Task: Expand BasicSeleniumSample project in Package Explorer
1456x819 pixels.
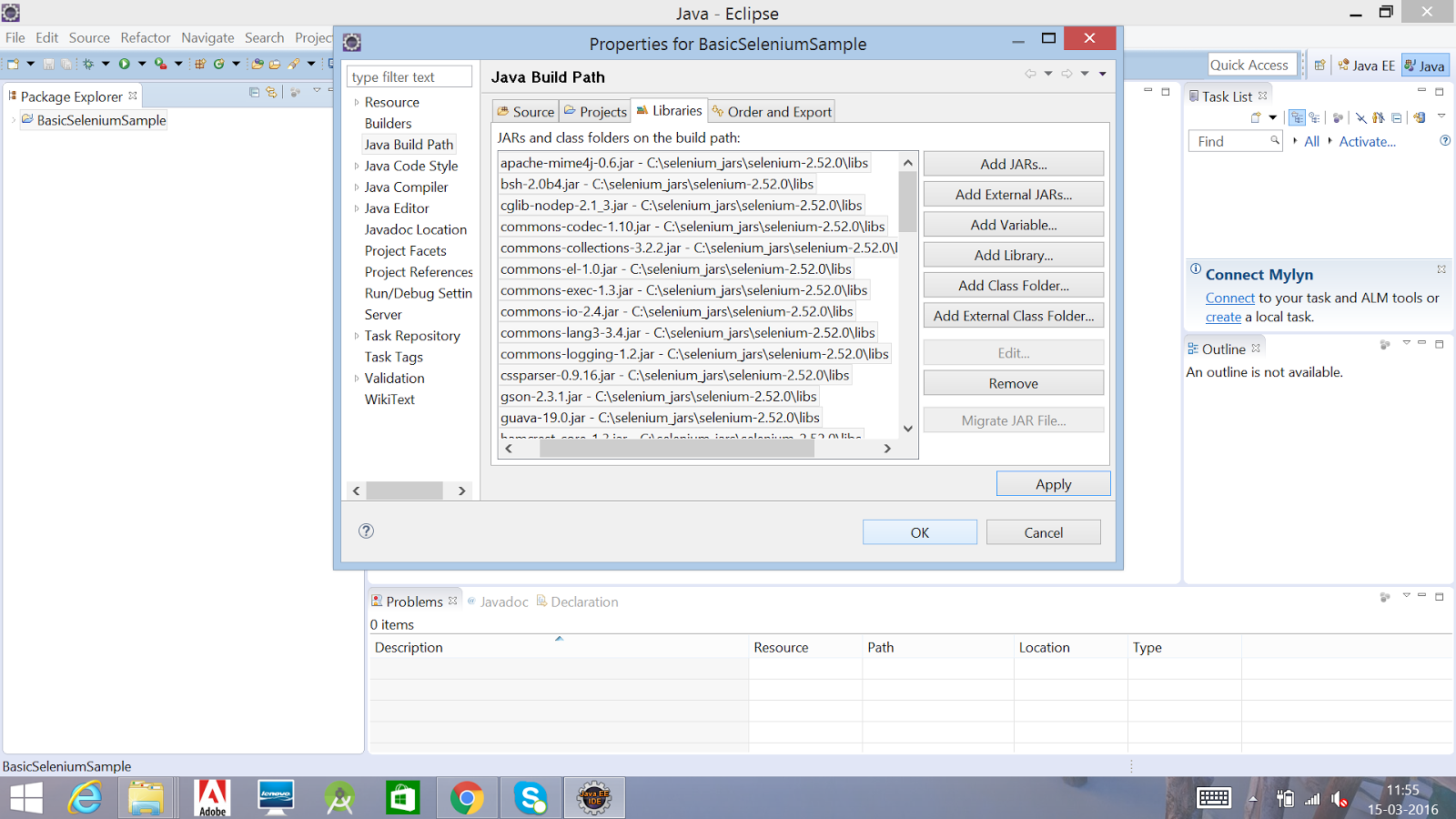Action: coord(13,120)
